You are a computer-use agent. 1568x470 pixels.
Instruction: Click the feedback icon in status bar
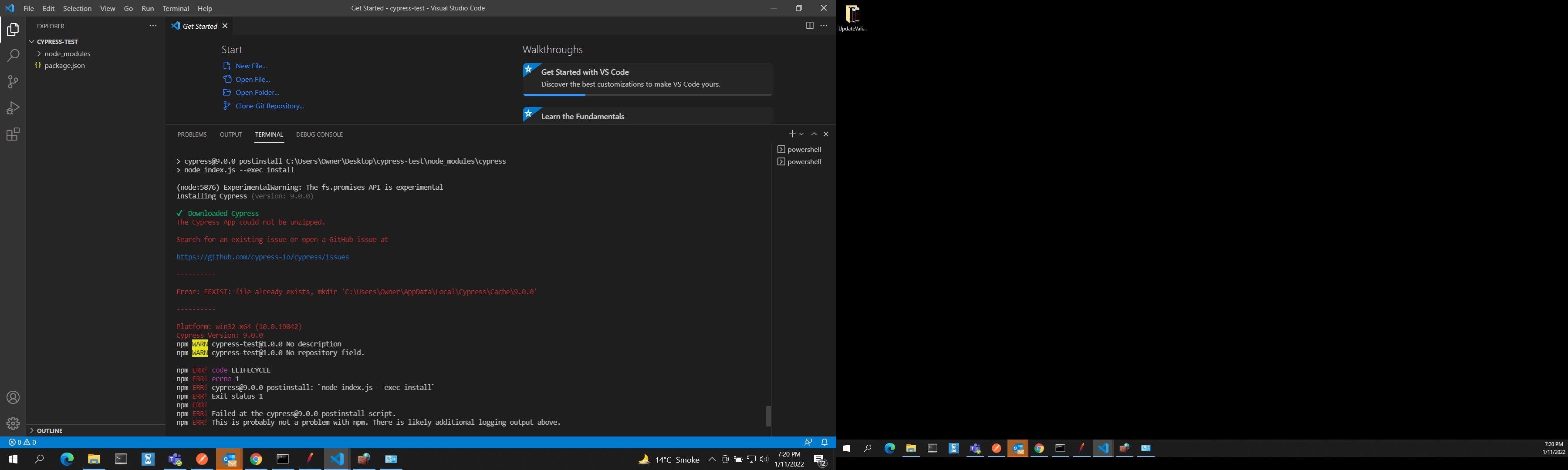808,443
